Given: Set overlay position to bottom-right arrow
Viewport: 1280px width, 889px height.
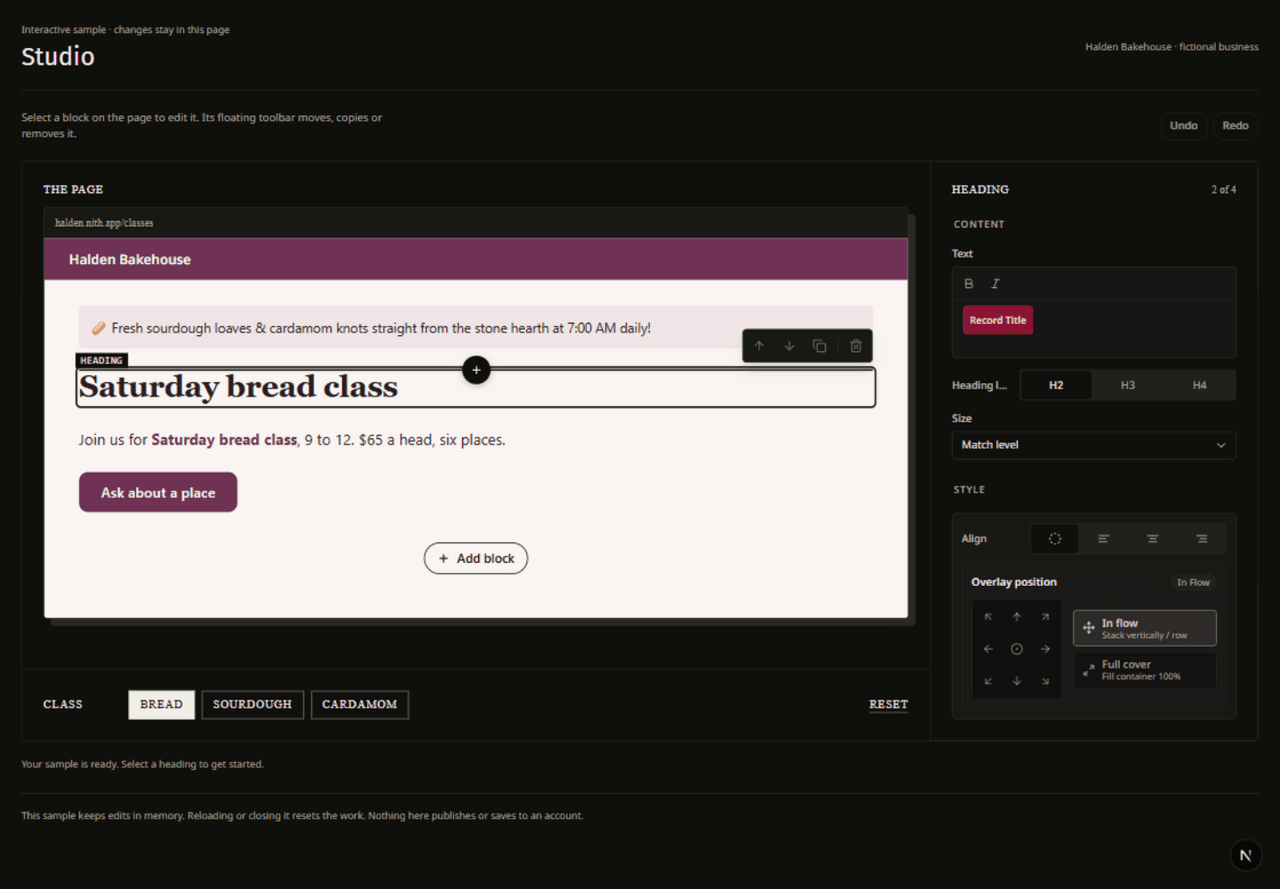Looking at the screenshot, I should 1045,681.
